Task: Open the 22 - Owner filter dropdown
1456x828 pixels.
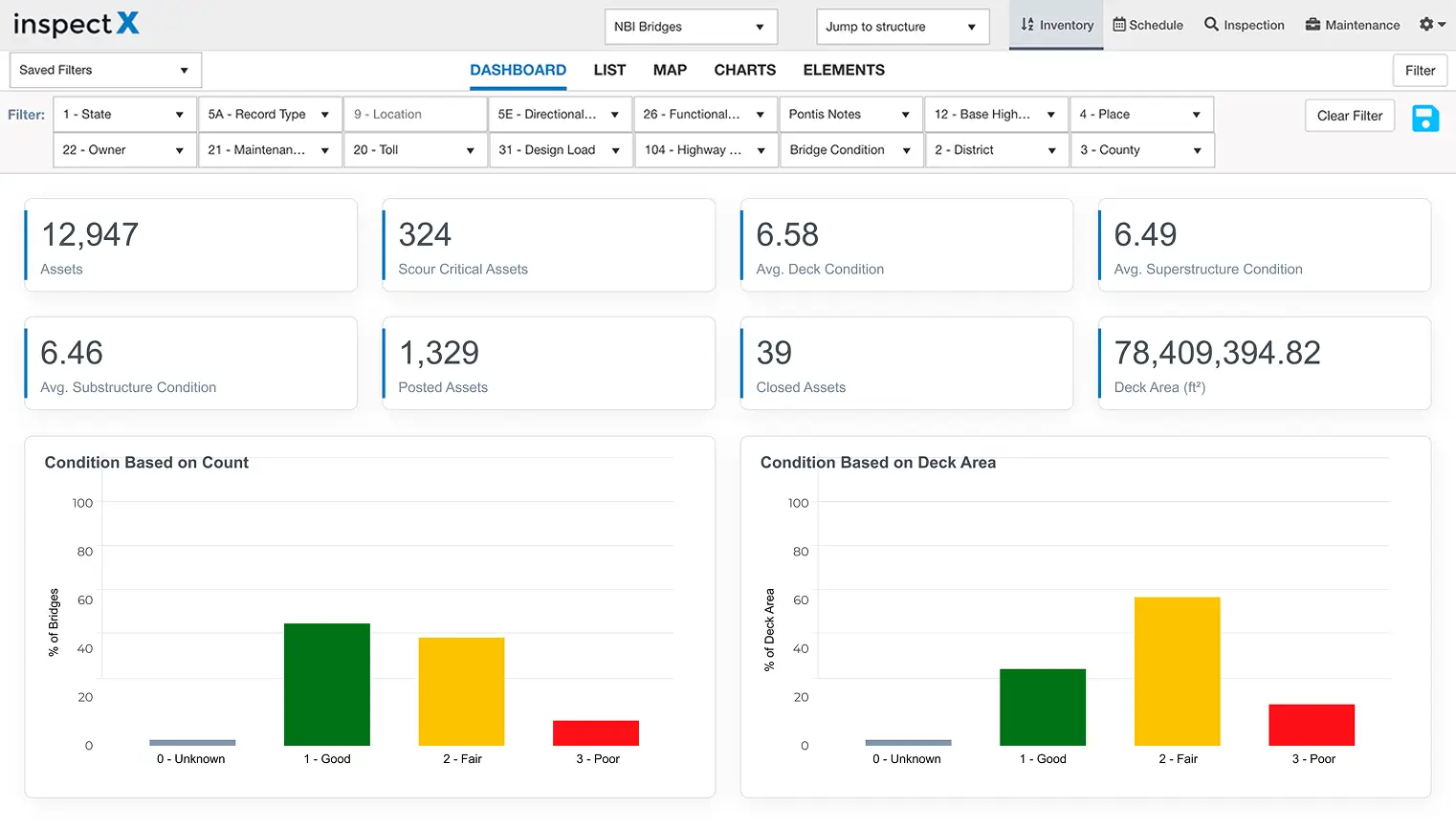Action: click(x=124, y=150)
